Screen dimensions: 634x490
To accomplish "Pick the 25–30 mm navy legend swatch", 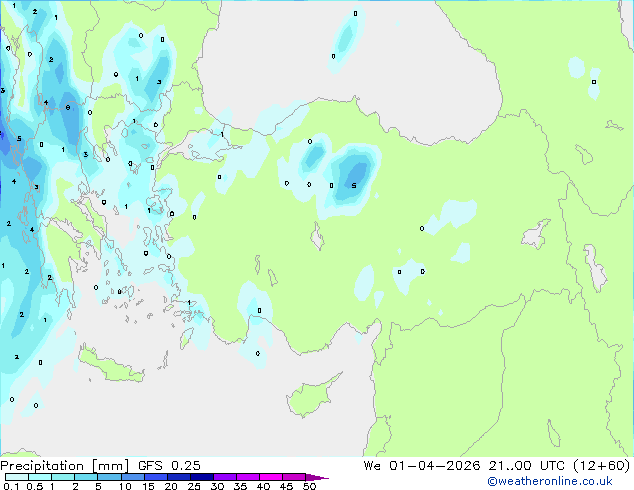I will coord(201,477).
